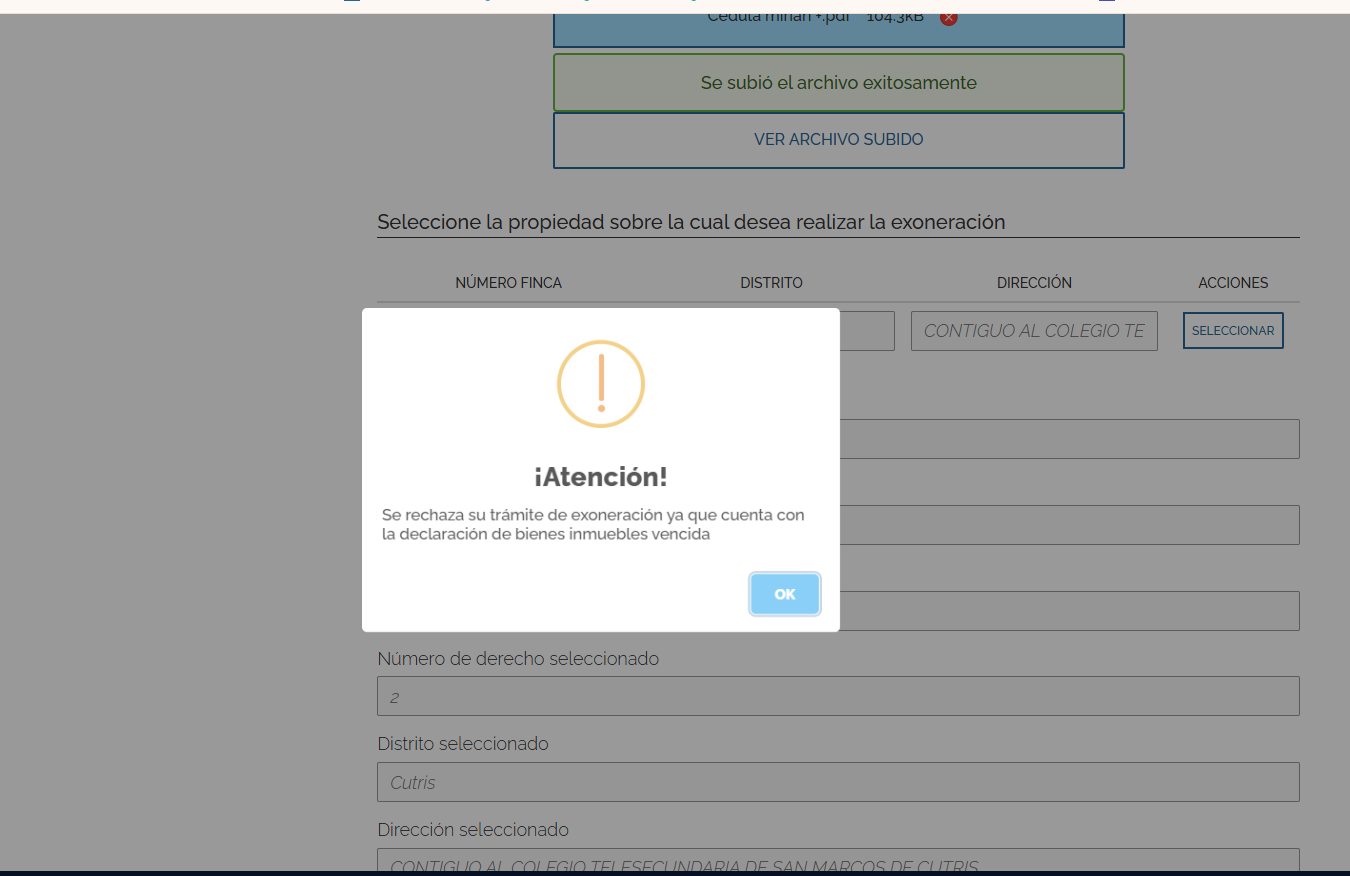
Task: Click the NÚMERO FINCA column header
Action: click(x=508, y=283)
